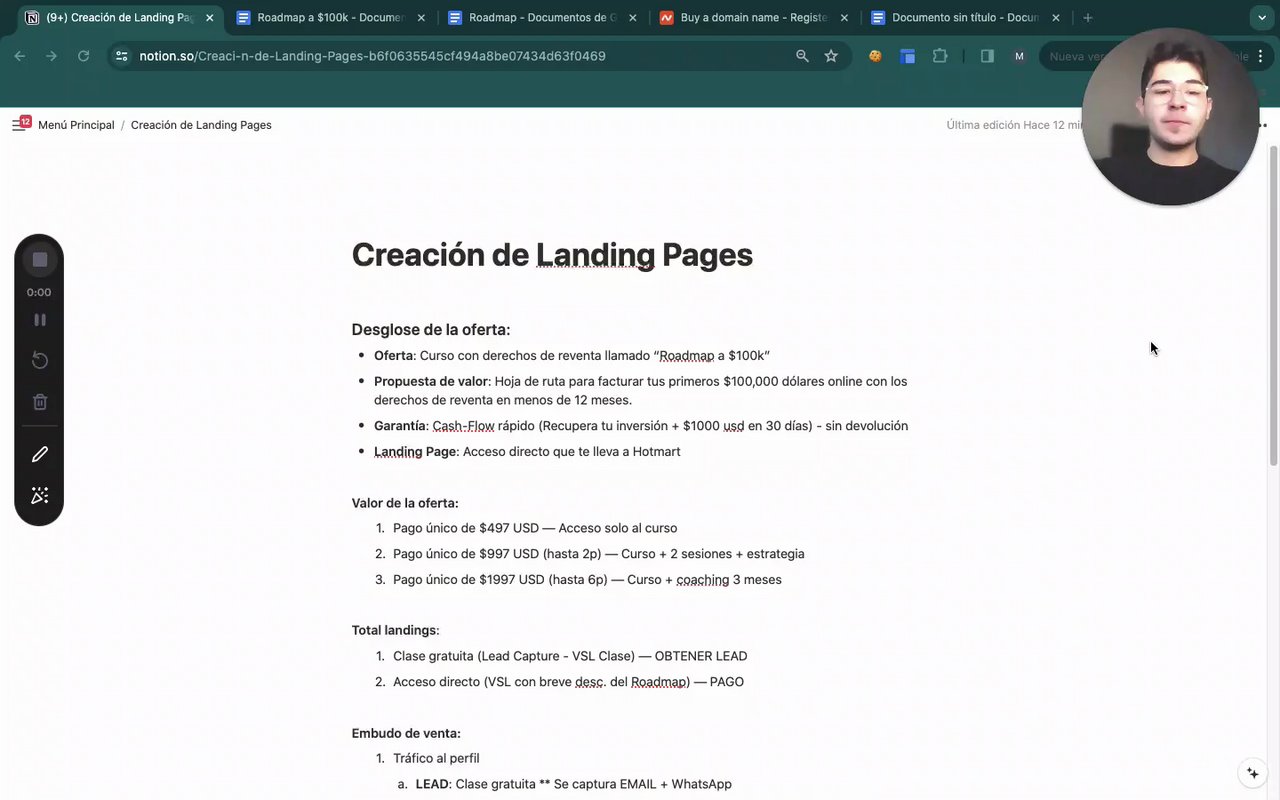Open the confetti effects tool in the recorder bar
Screen dimensions: 1280x800
40,496
